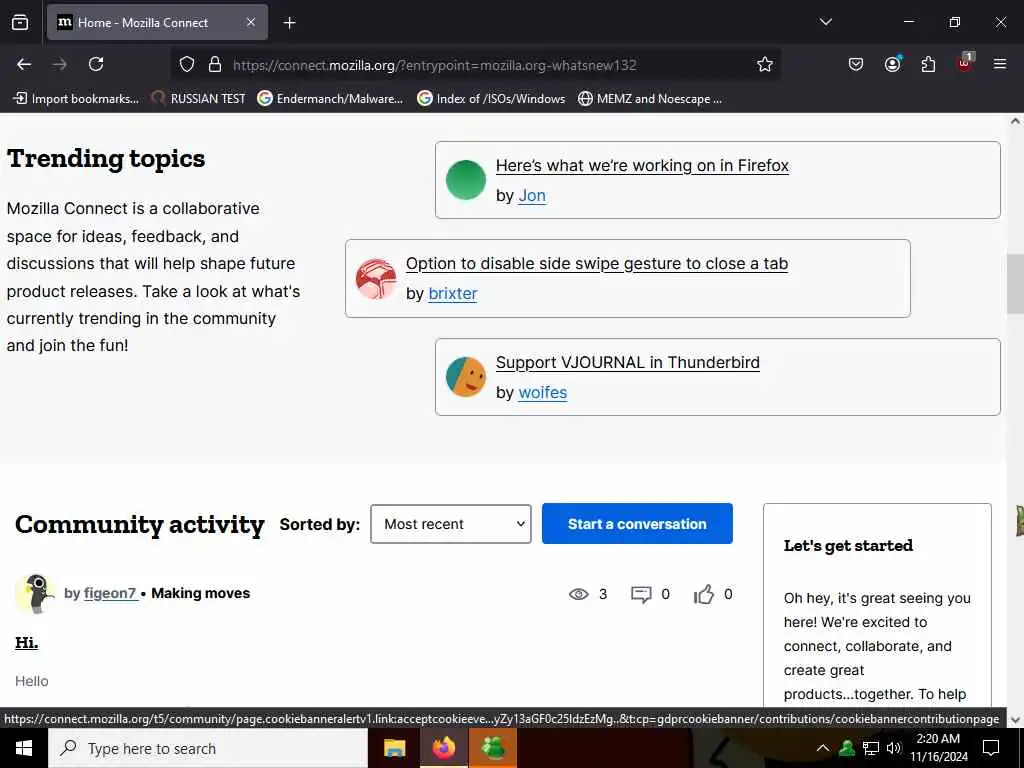Reload the current page
1024x768 pixels.
point(96,64)
